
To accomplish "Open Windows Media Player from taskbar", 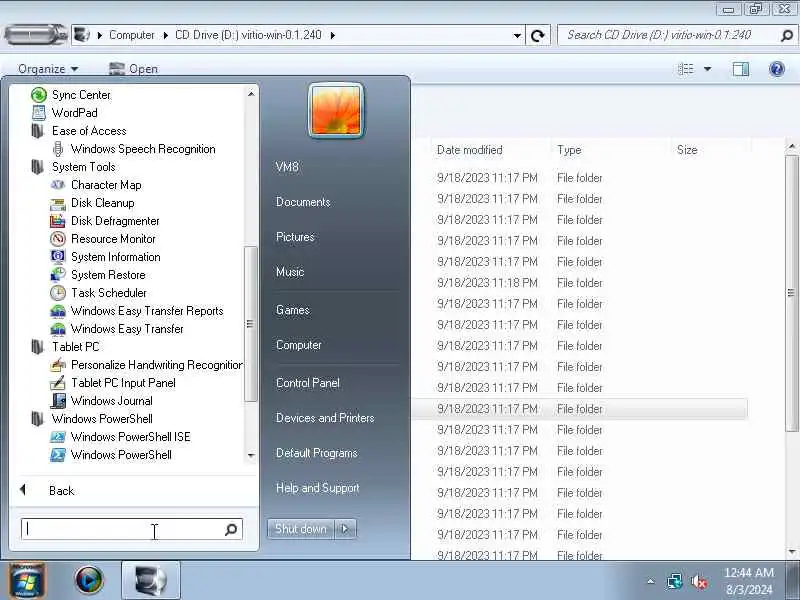I will 89,581.
